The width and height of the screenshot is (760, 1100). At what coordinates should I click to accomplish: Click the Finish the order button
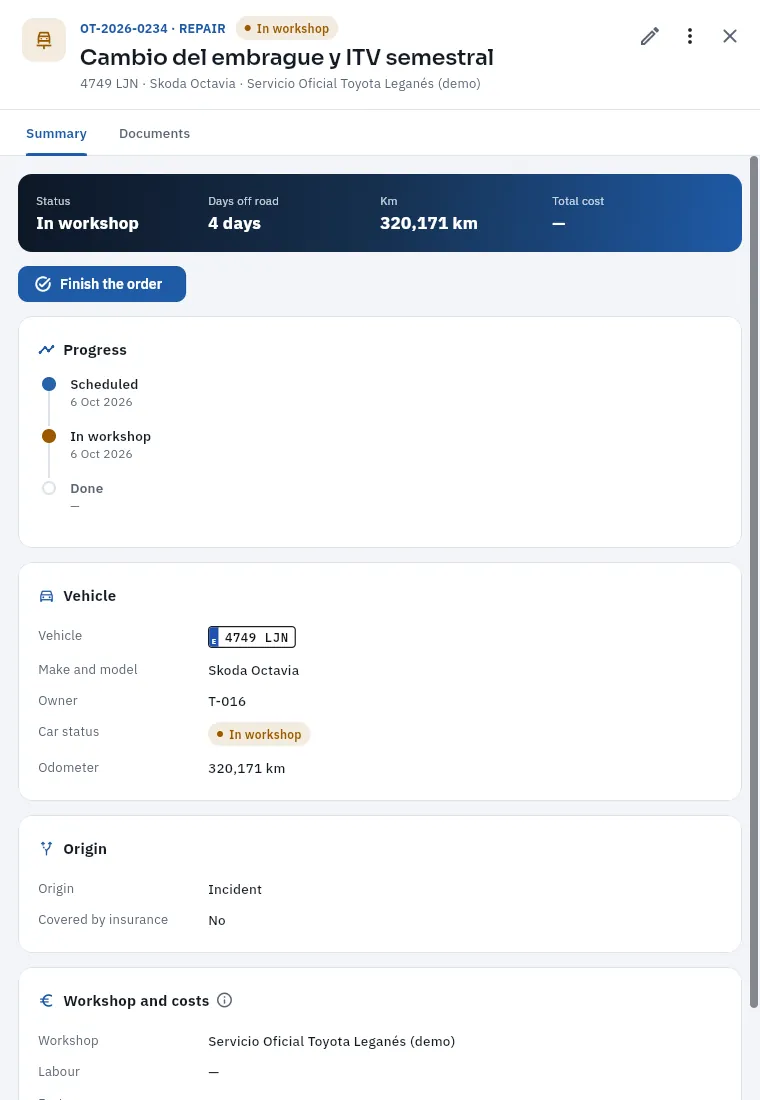(102, 284)
